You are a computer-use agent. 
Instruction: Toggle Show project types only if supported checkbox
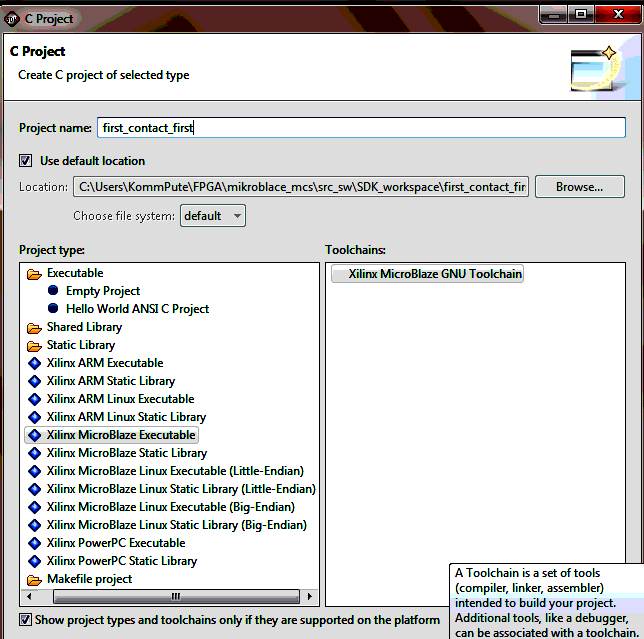pyautogui.click(x=25, y=620)
